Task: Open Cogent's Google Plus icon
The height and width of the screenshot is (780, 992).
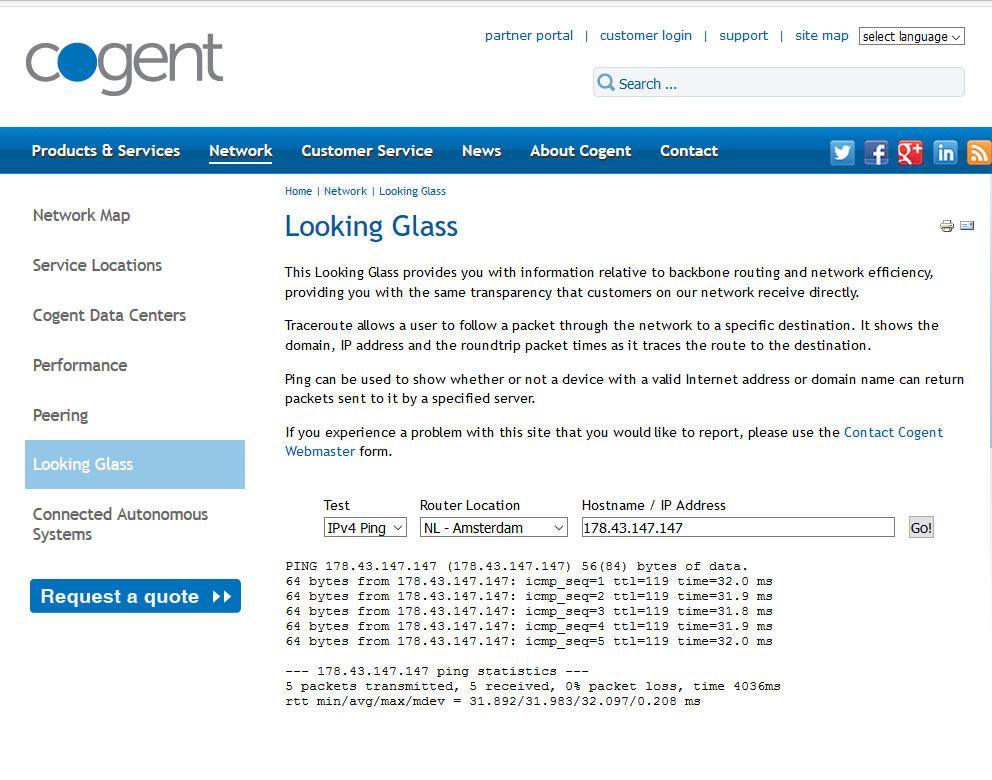Action: [x=910, y=152]
